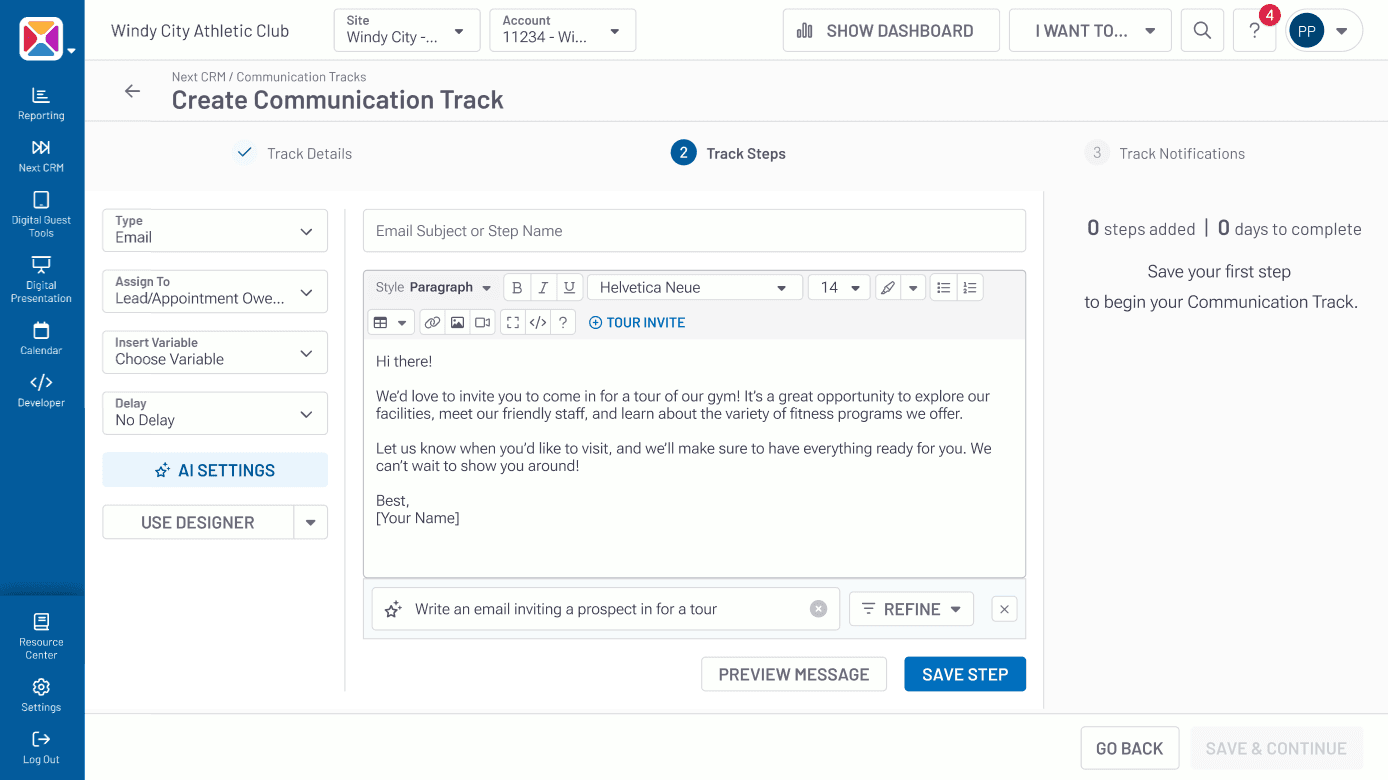Open the Calendar section from the sidebar
This screenshot has height=780, width=1388.
click(41, 337)
